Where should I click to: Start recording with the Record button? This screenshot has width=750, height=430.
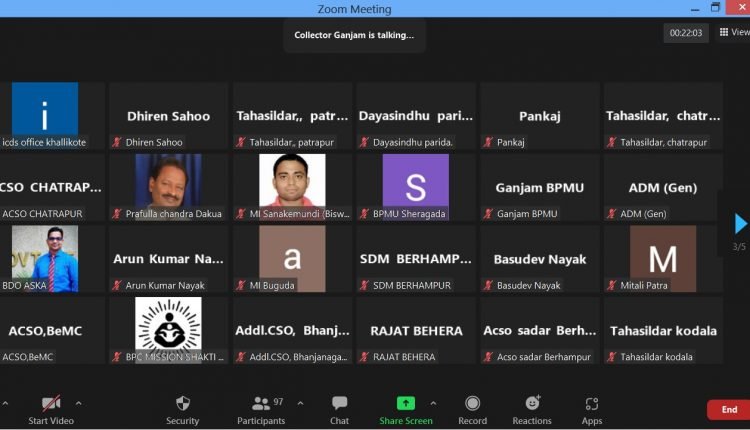point(472,409)
